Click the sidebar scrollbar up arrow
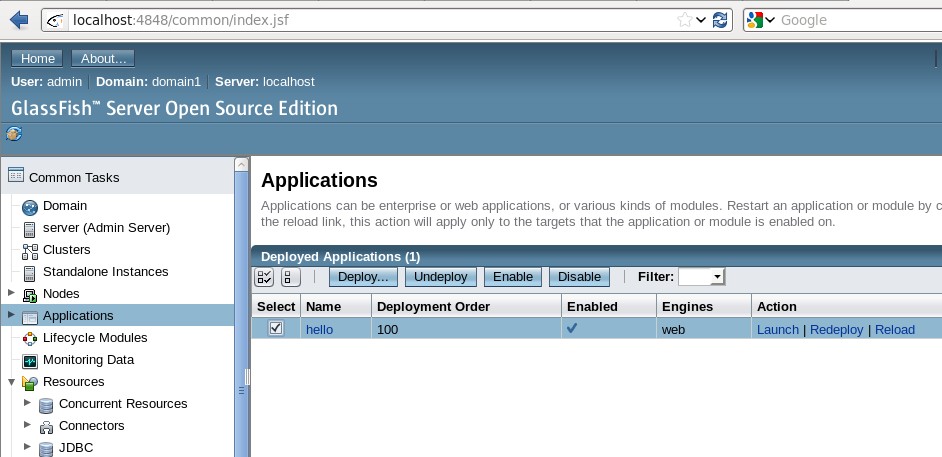 tap(242, 164)
